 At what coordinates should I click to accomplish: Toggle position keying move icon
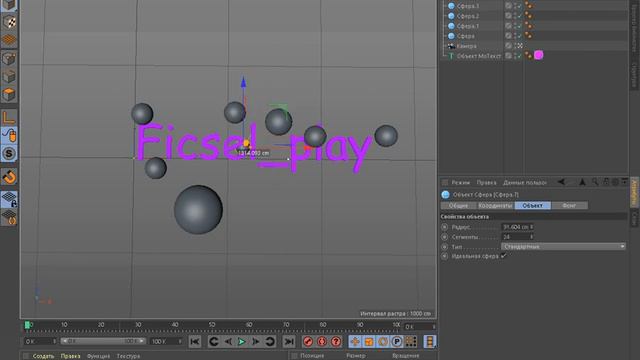pyautogui.click(x=355, y=342)
